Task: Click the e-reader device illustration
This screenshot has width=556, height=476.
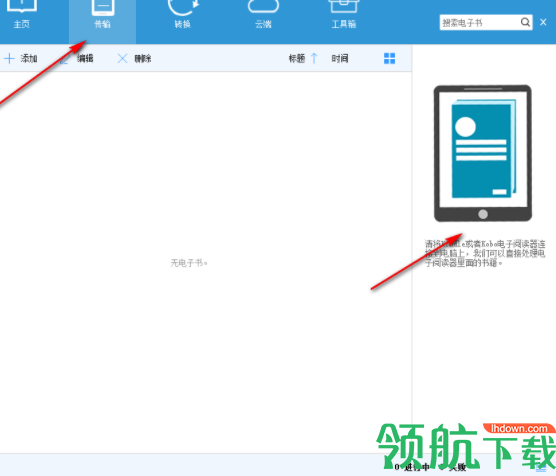Action: pos(483,153)
